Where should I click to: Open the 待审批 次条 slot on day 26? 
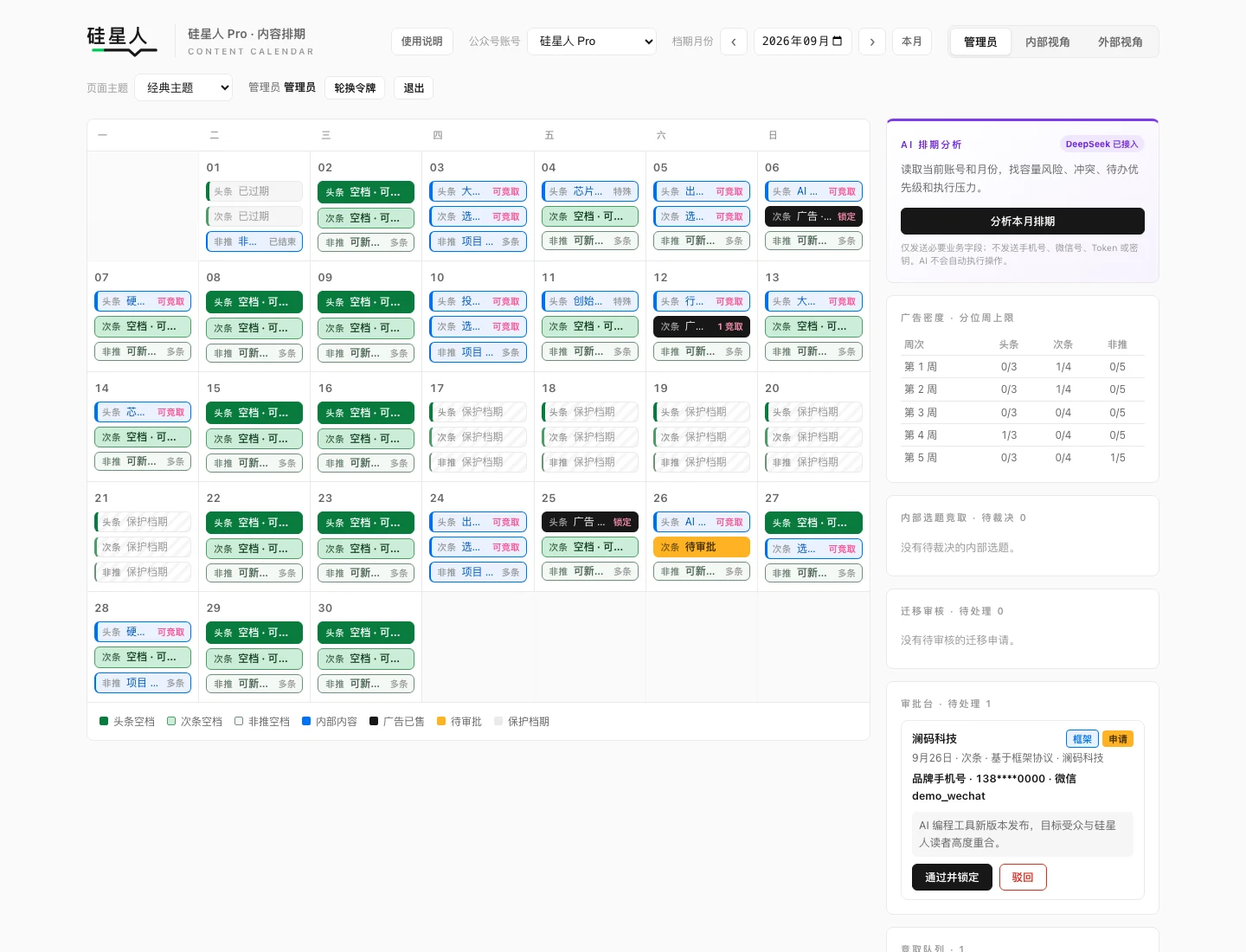click(x=702, y=547)
